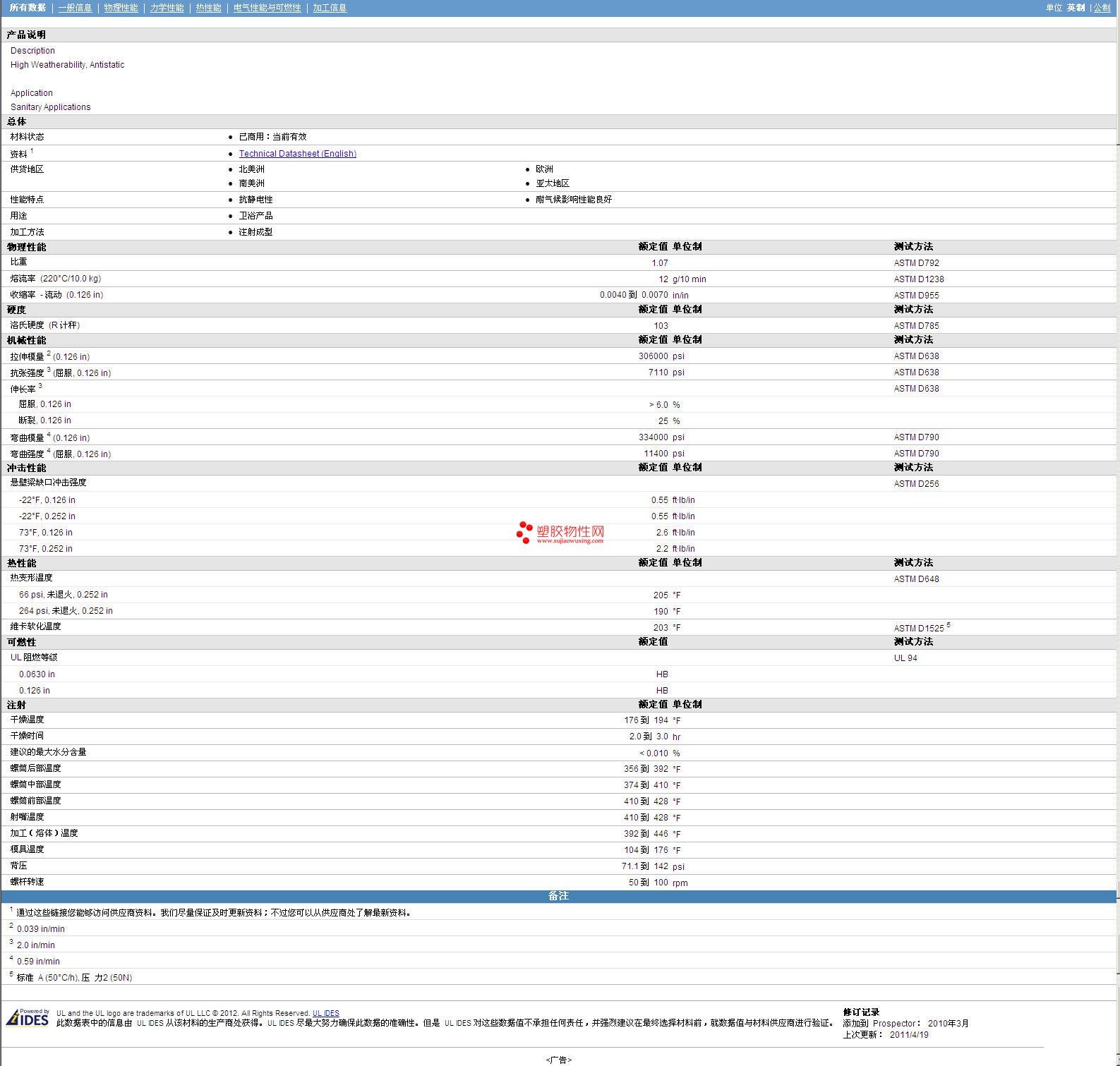This screenshot has height=1066, width=1120.
Task: Click the 材料状态 row label
Action: (x=27, y=137)
